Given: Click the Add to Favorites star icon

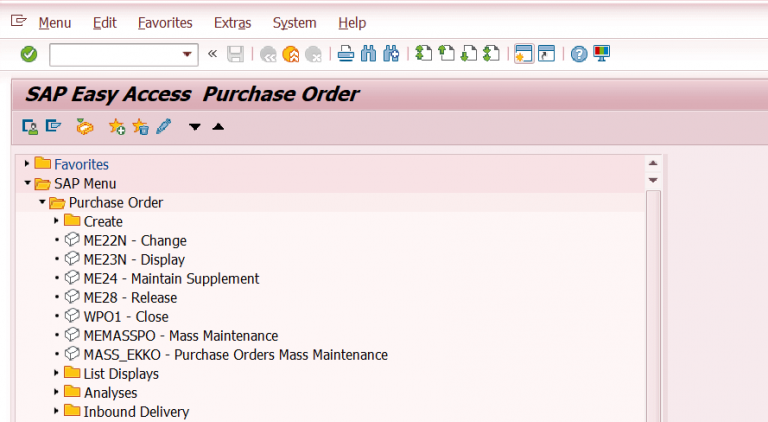Looking at the screenshot, I should pos(117,126).
